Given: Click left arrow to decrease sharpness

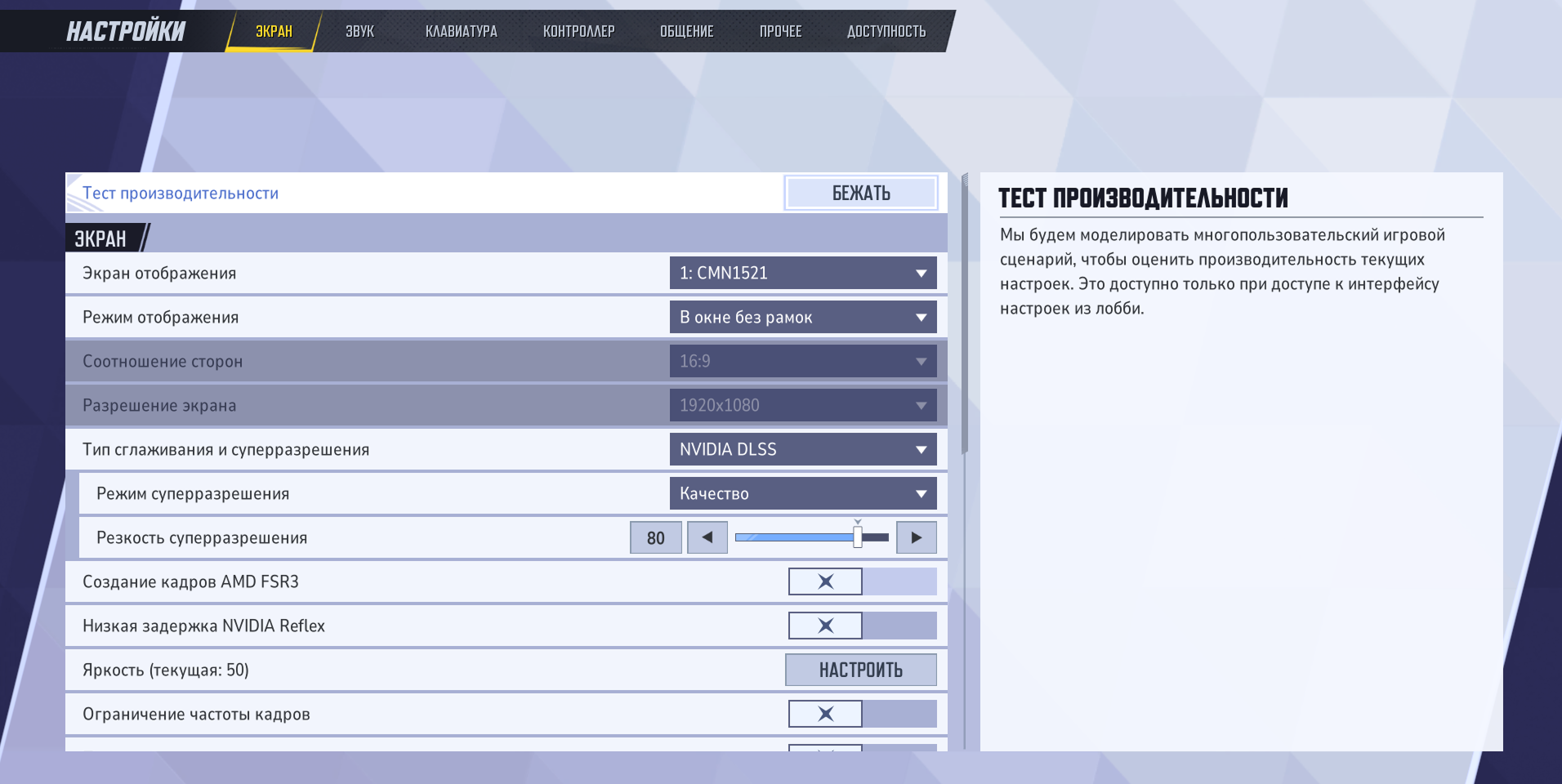Looking at the screenshot, I should 707,537.
